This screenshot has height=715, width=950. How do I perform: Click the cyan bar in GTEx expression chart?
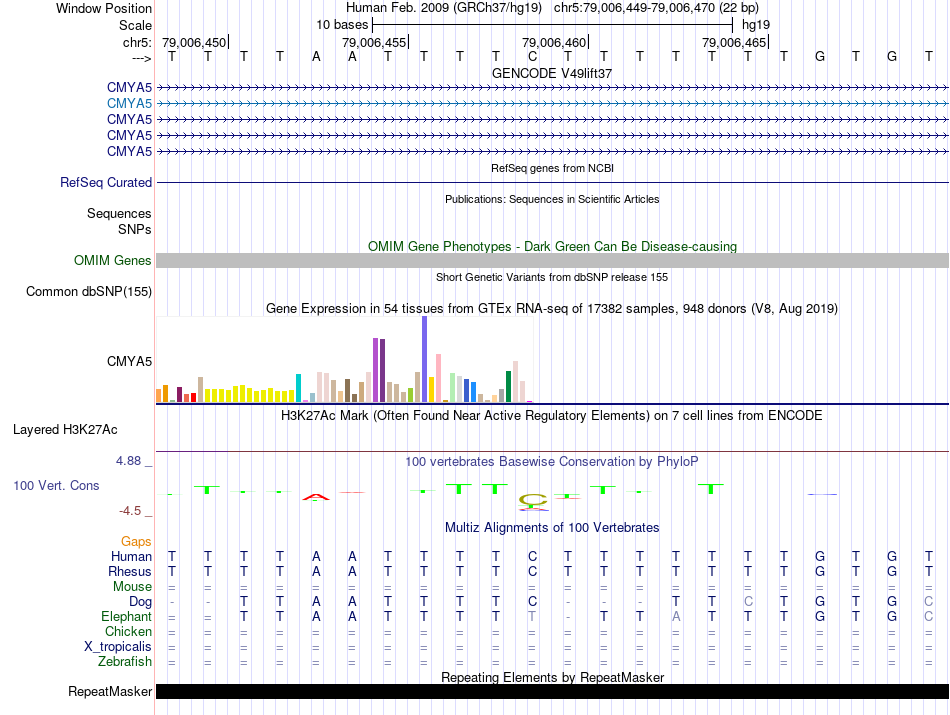point(298,387)
